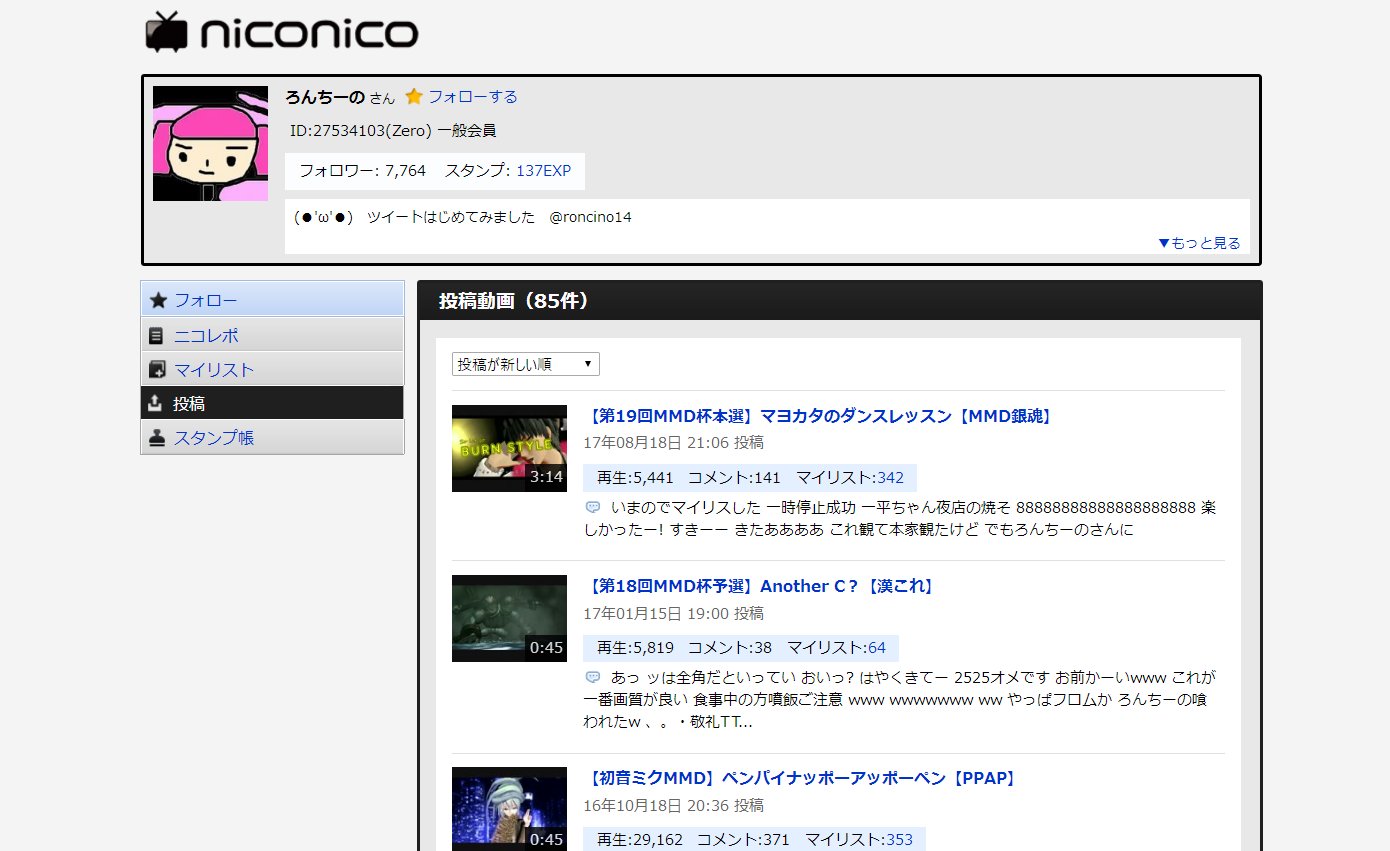Image resolution: width=1390 pixels, height=851 pixels.
Task: Click the マイリスト folder icon in sidebar
Action: 157,370
